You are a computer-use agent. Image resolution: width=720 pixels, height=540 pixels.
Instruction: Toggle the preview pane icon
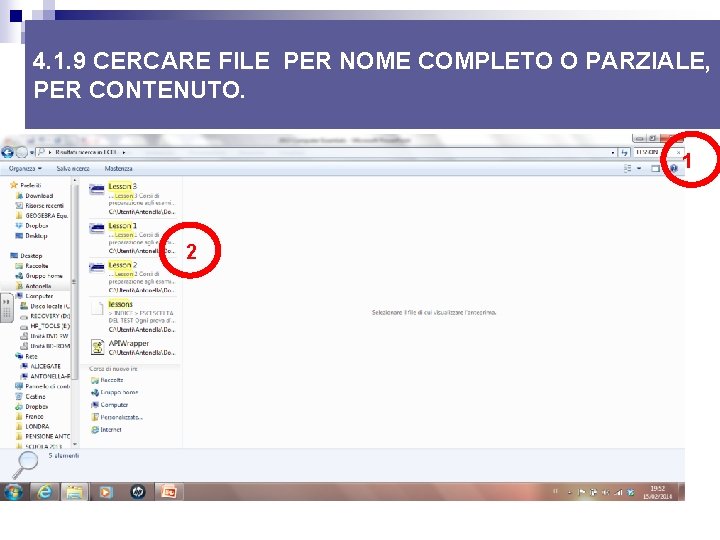coord(655,169)
